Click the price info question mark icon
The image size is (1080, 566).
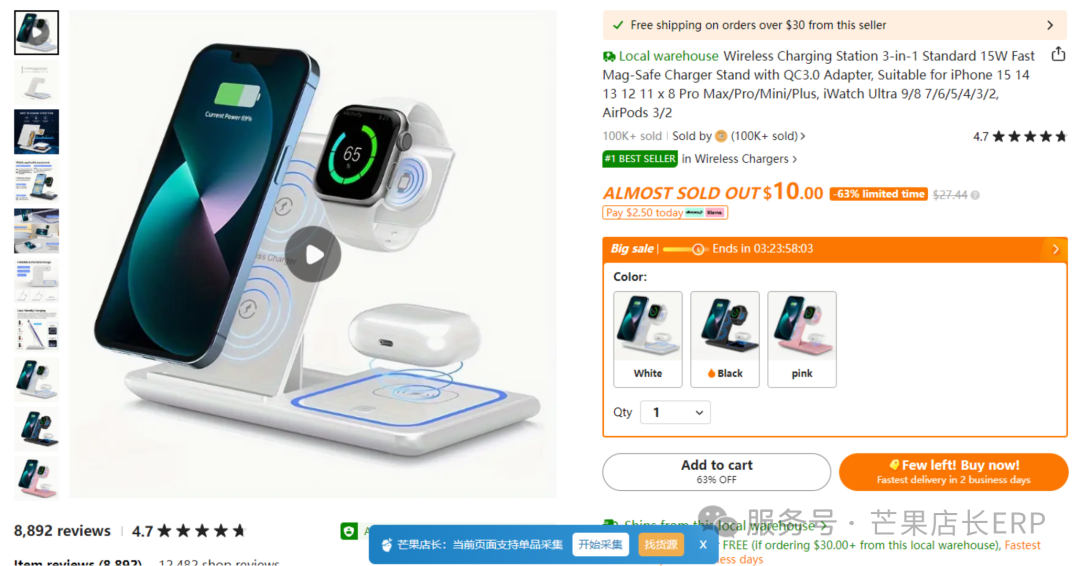click(x=975, y=196)
